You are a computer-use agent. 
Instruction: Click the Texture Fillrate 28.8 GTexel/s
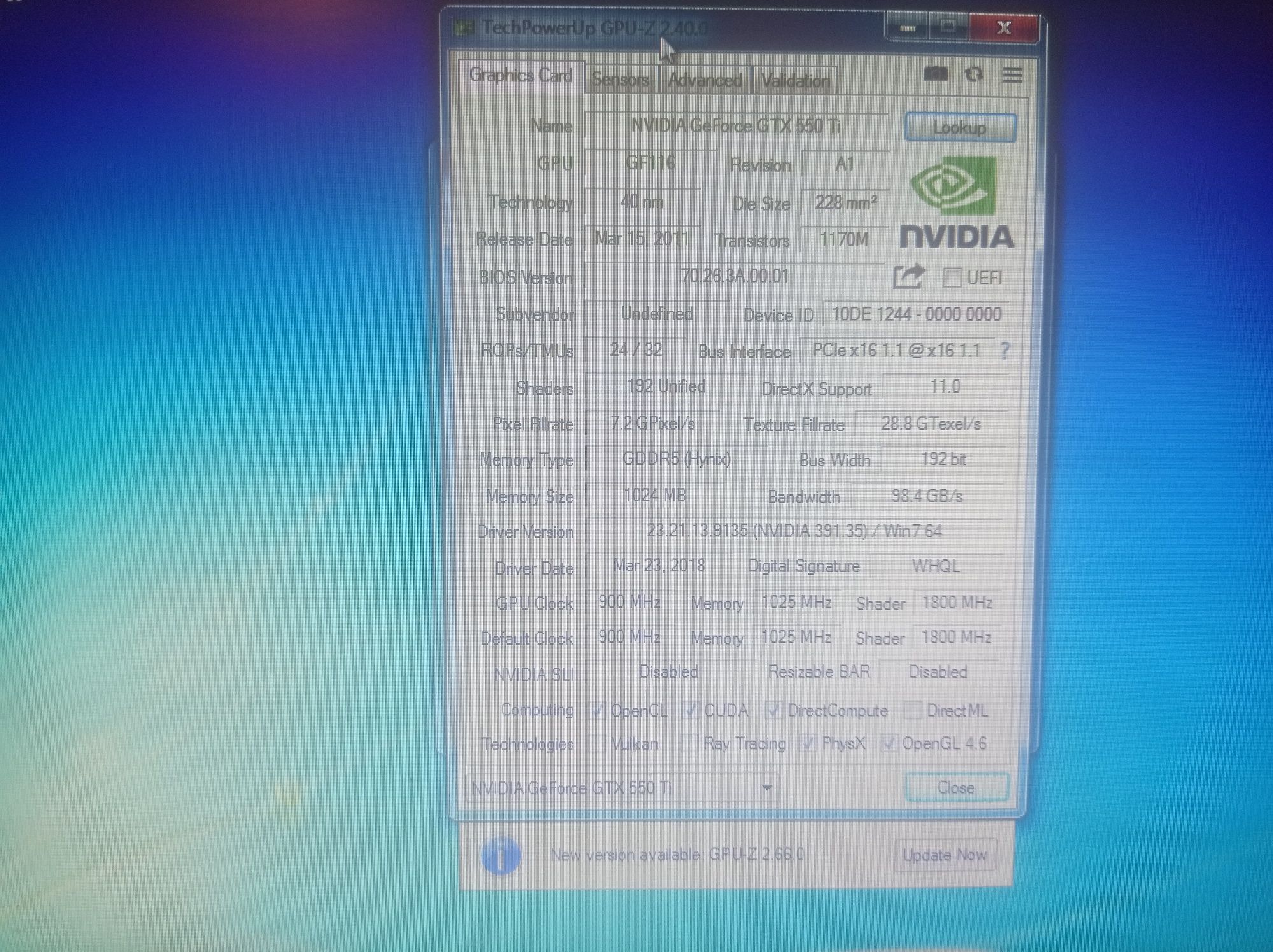[931, 424]
